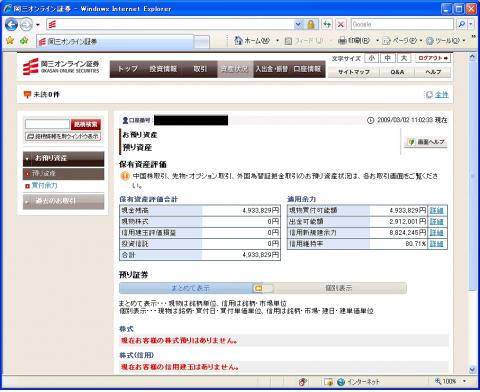Open 詳細 link for 出金可能額
This screenshot has width=480, height=392.
click(436, 222)
